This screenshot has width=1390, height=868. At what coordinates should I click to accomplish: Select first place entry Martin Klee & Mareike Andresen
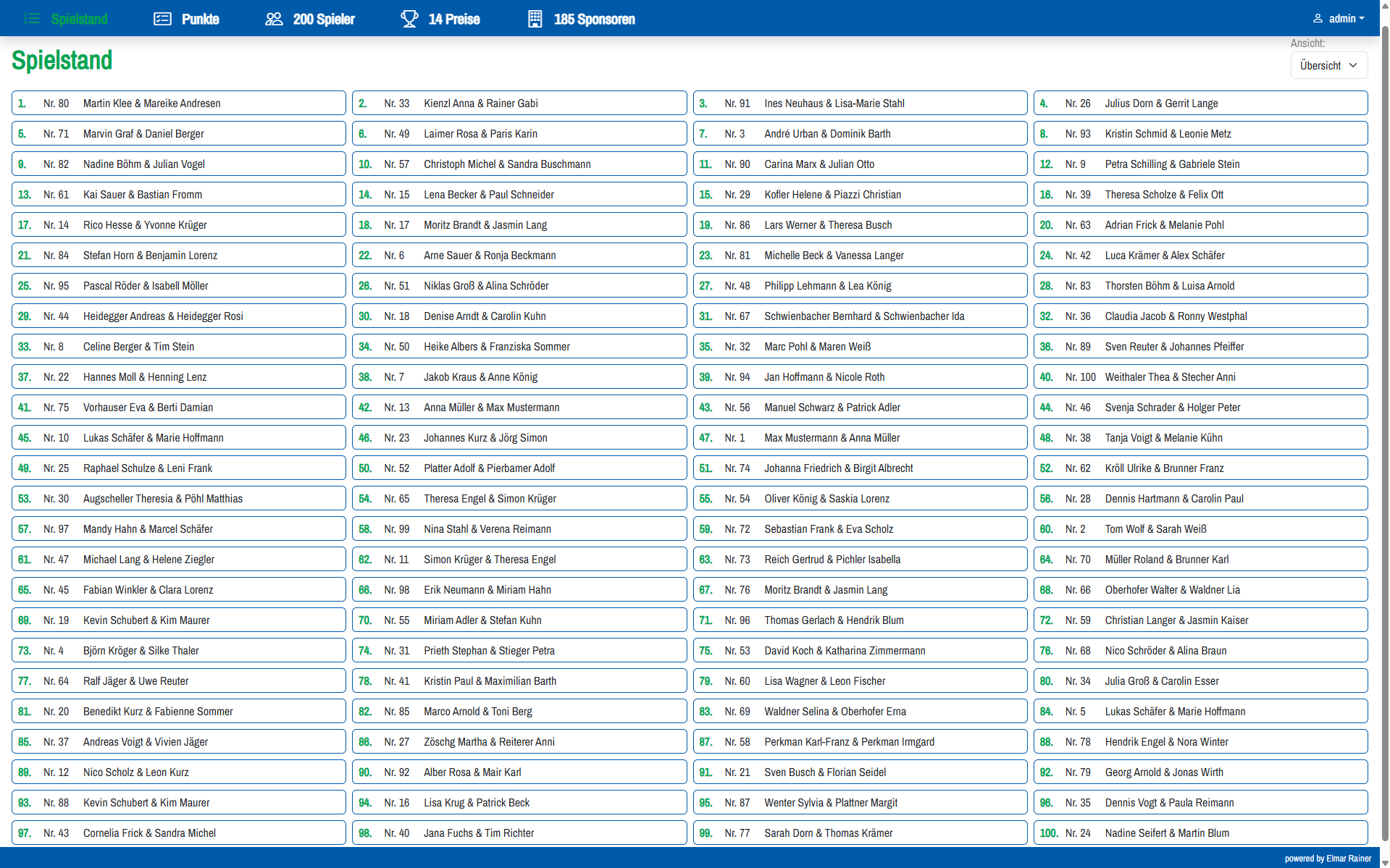[178, 103]
